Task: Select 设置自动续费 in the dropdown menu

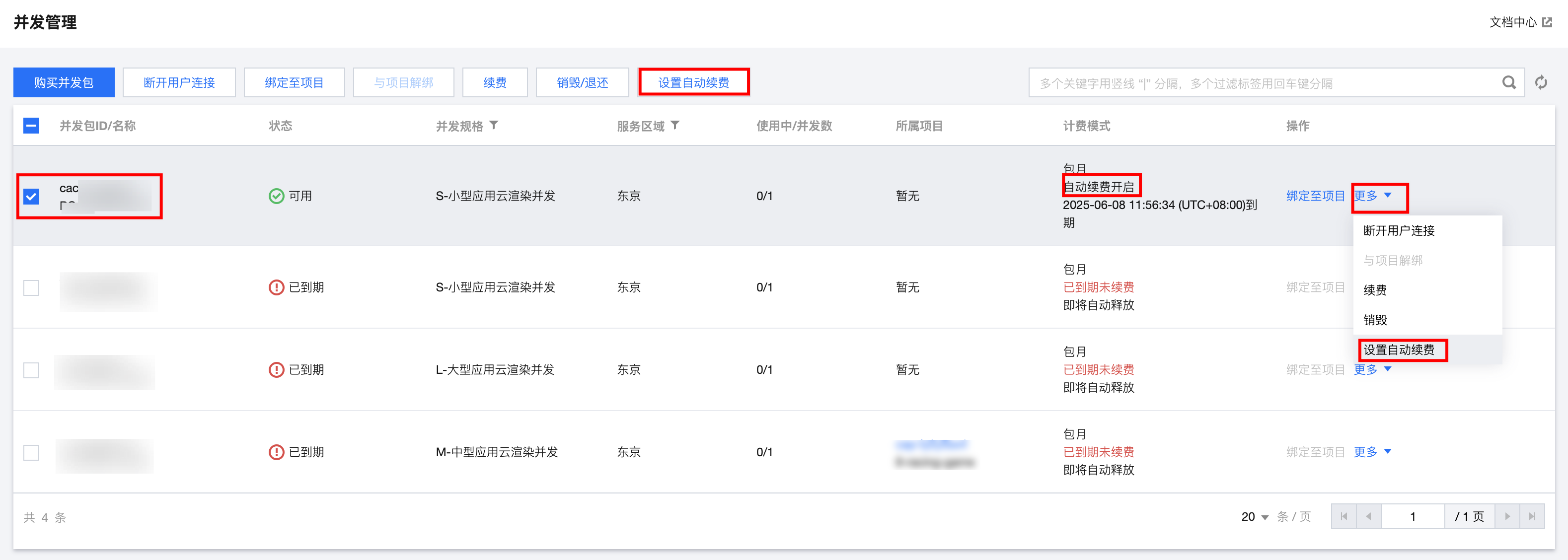Action: pyautogui.click(x=1399, y=350)
